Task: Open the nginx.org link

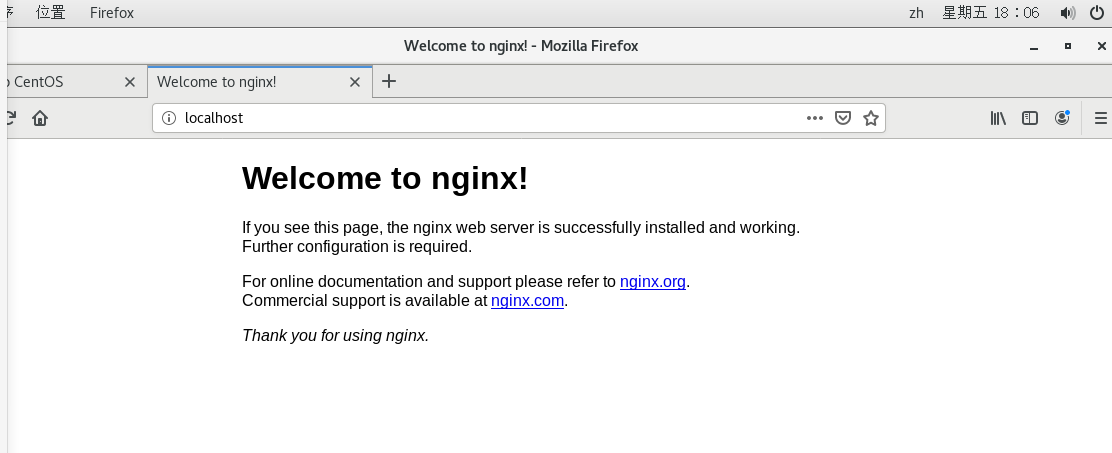Action: tap(652, 281)
